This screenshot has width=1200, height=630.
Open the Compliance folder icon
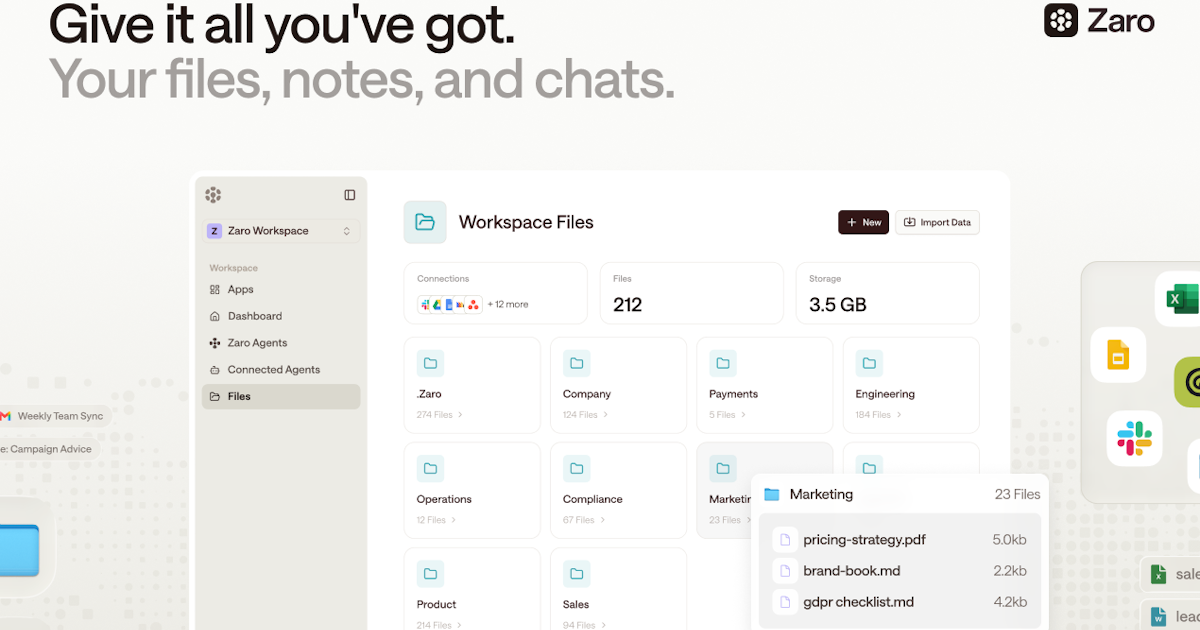(576, 468)
